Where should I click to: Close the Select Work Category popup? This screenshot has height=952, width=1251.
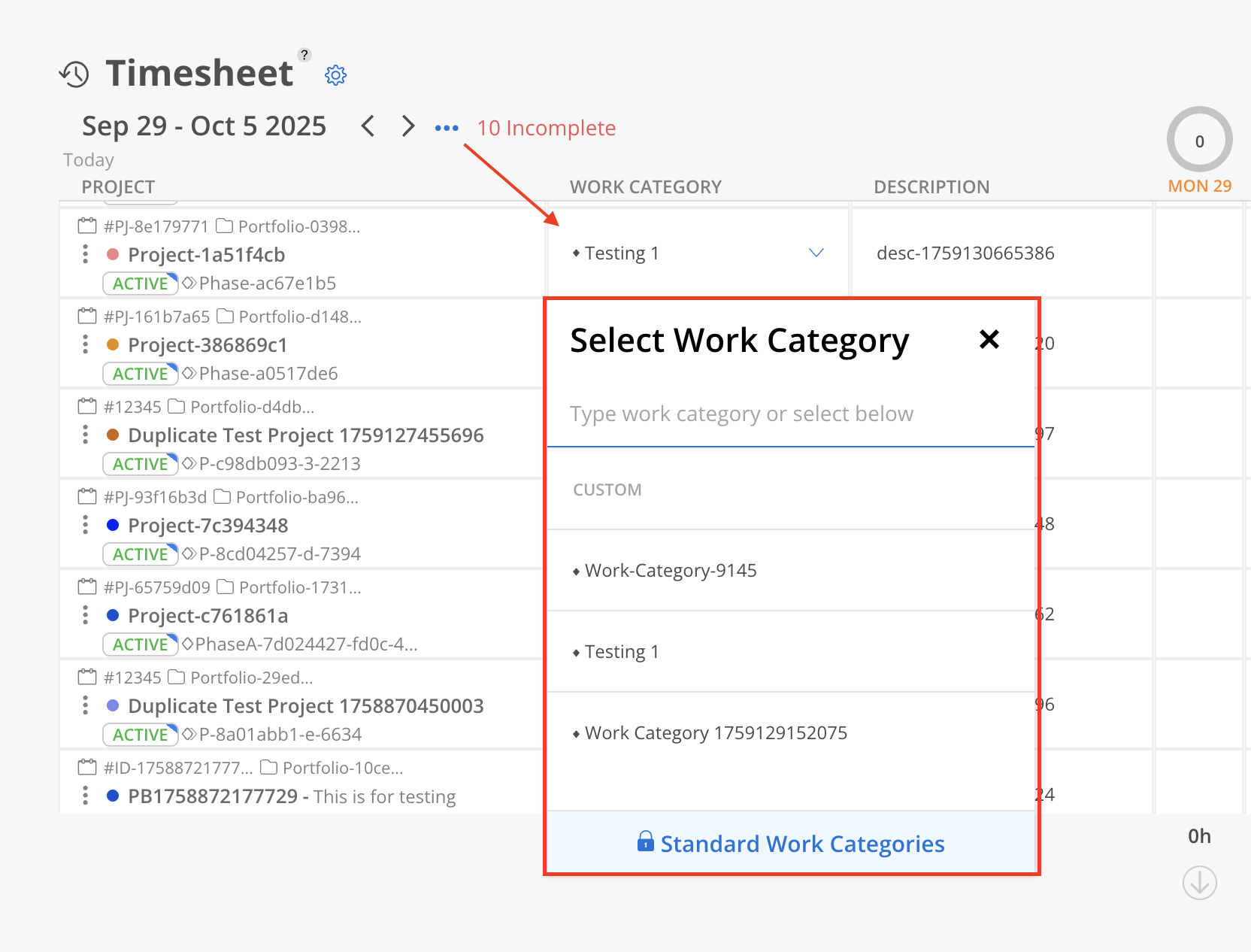tap(989, 340)
